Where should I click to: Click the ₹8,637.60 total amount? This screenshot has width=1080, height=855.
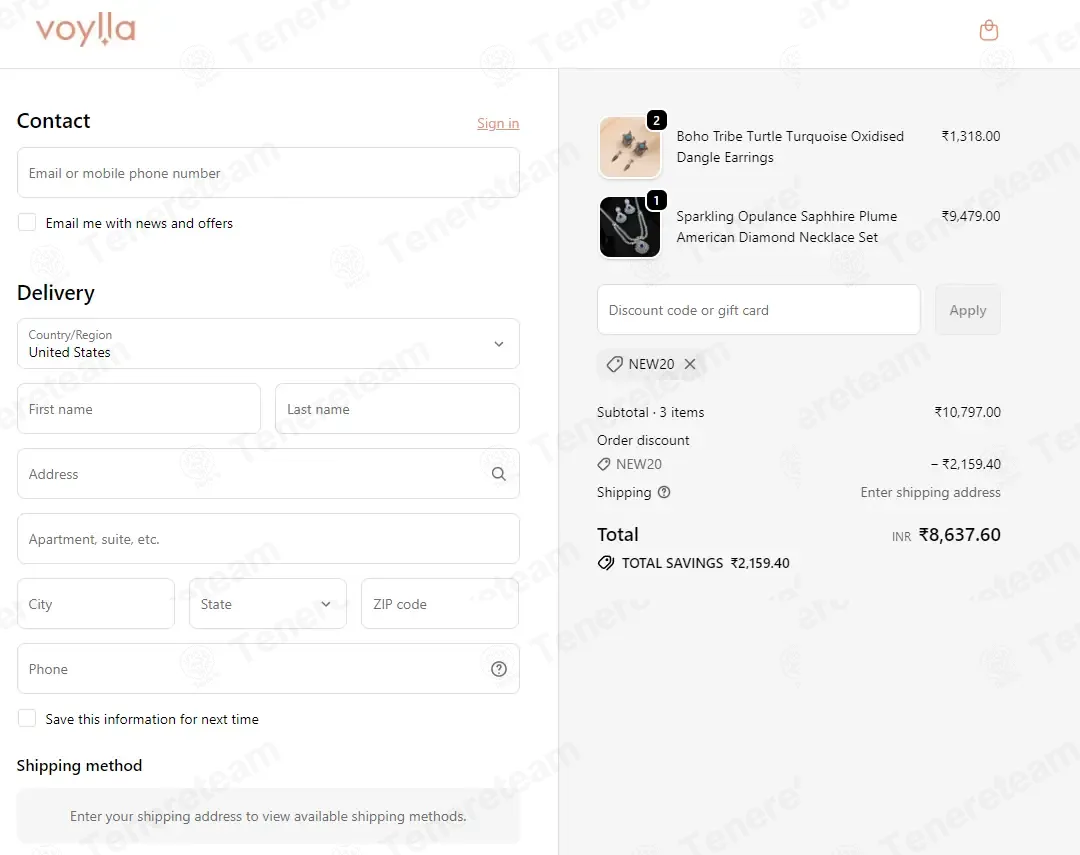(959, 535)
